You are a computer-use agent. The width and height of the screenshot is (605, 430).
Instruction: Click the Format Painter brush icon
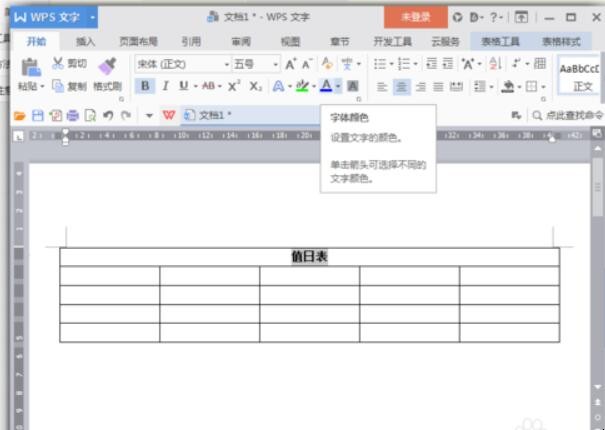point(107,66)
